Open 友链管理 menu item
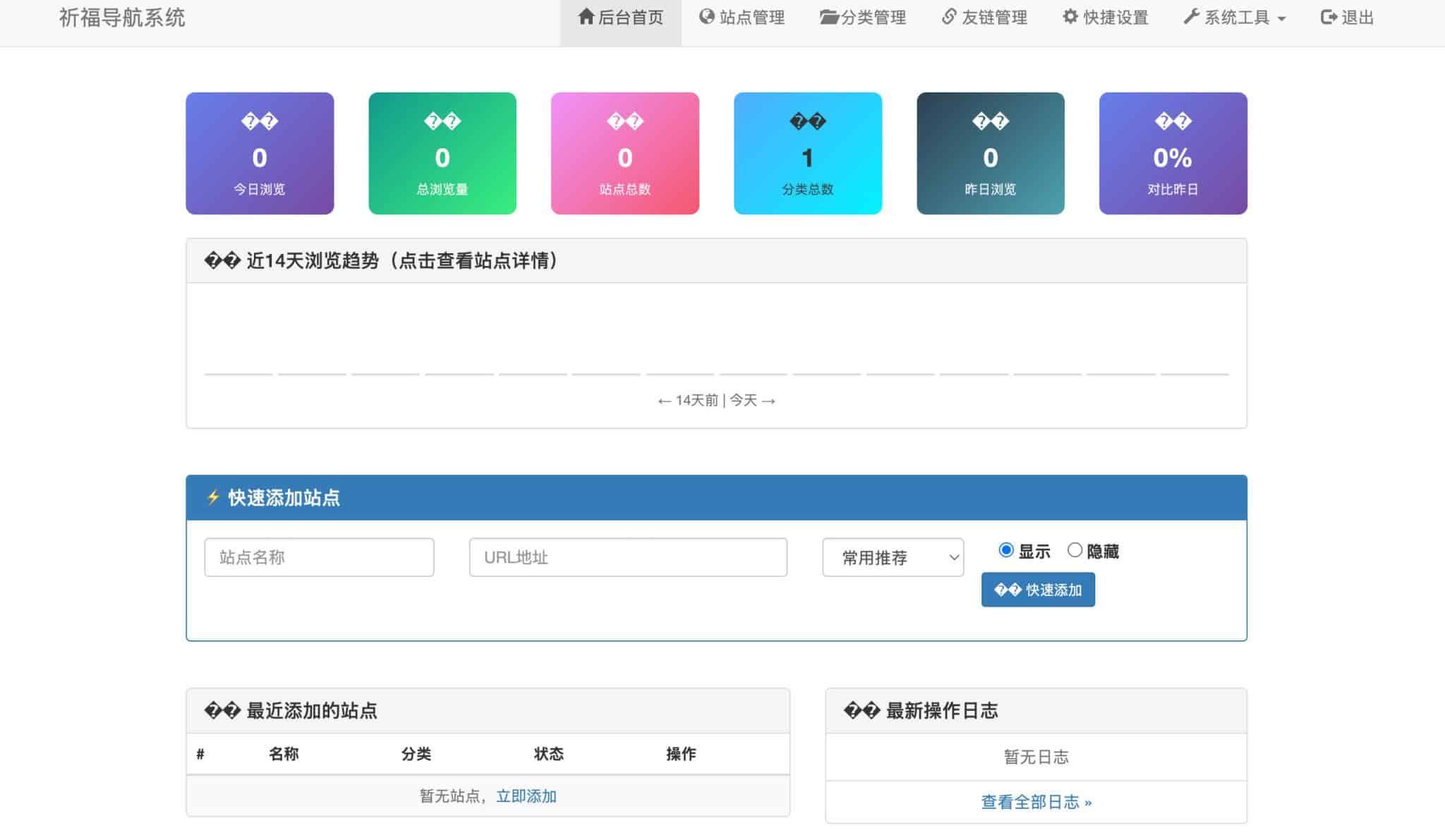 985,18
